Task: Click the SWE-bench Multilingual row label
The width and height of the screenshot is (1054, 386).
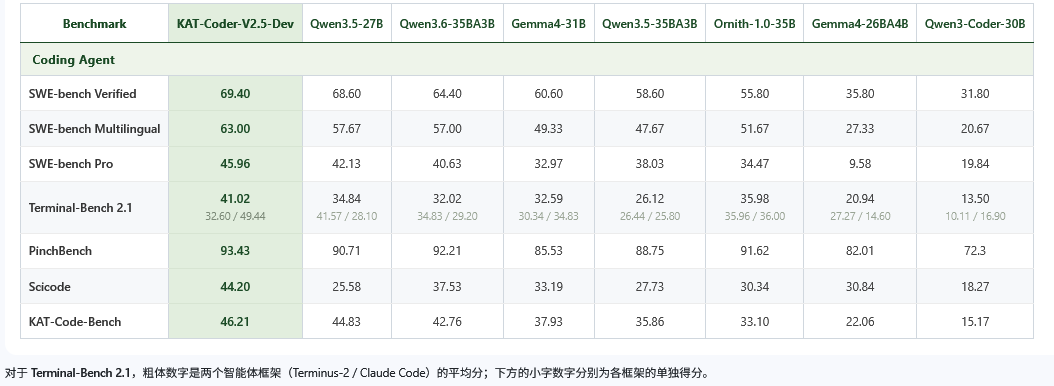Action: click(x=94, y=128)
